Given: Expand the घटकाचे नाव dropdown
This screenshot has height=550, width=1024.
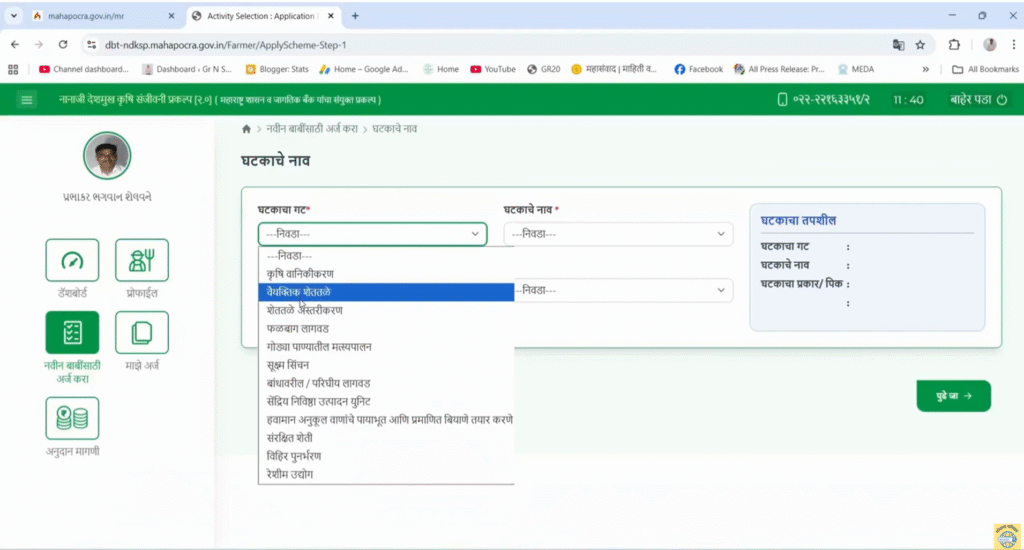Looking at the screenshot, I should coord(617,234).
